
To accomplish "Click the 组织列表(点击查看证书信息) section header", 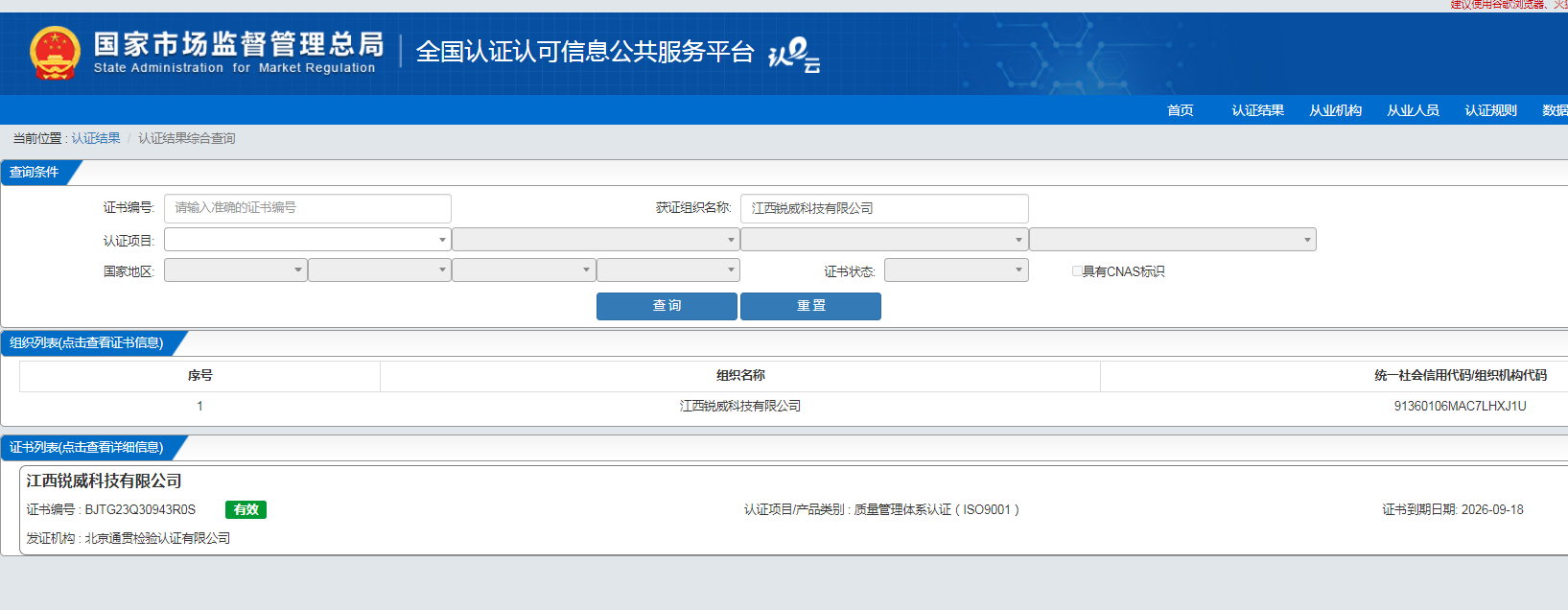I will 86,342.
